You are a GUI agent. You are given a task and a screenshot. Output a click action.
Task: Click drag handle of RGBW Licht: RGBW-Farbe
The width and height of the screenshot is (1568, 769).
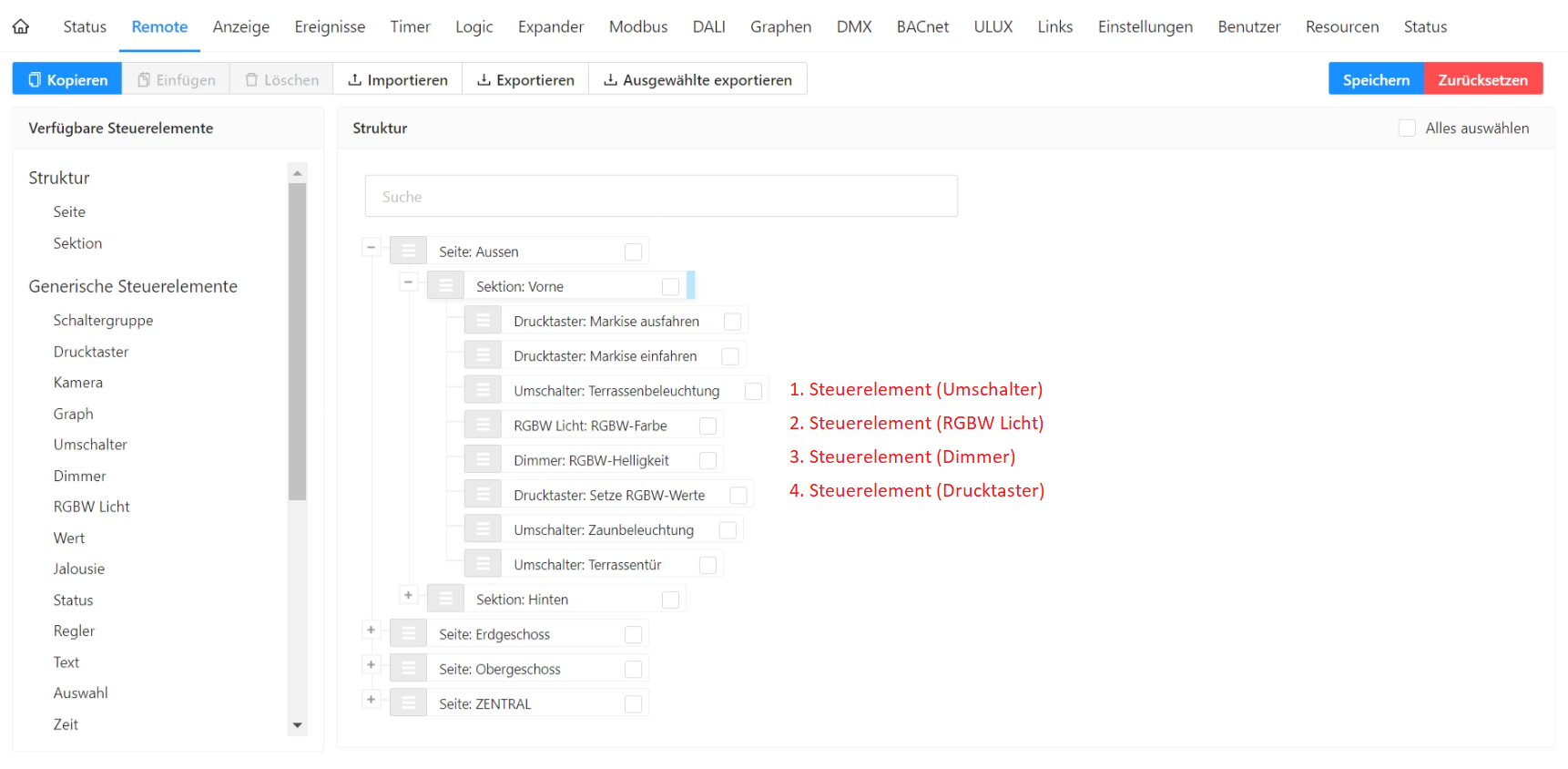click(x=484, y=426)
